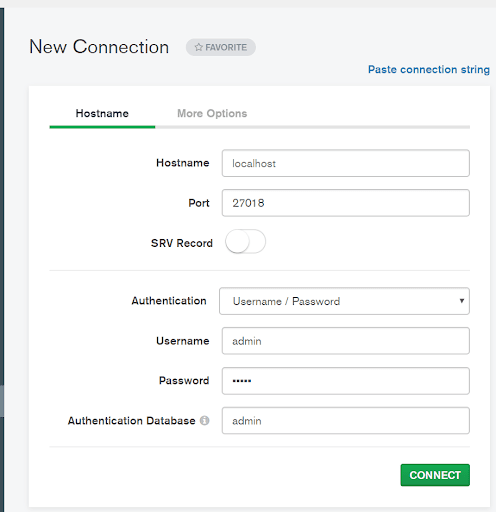Mark the connection using the FAVORITE button
This screenshot has height=512, width=496.
221,47
